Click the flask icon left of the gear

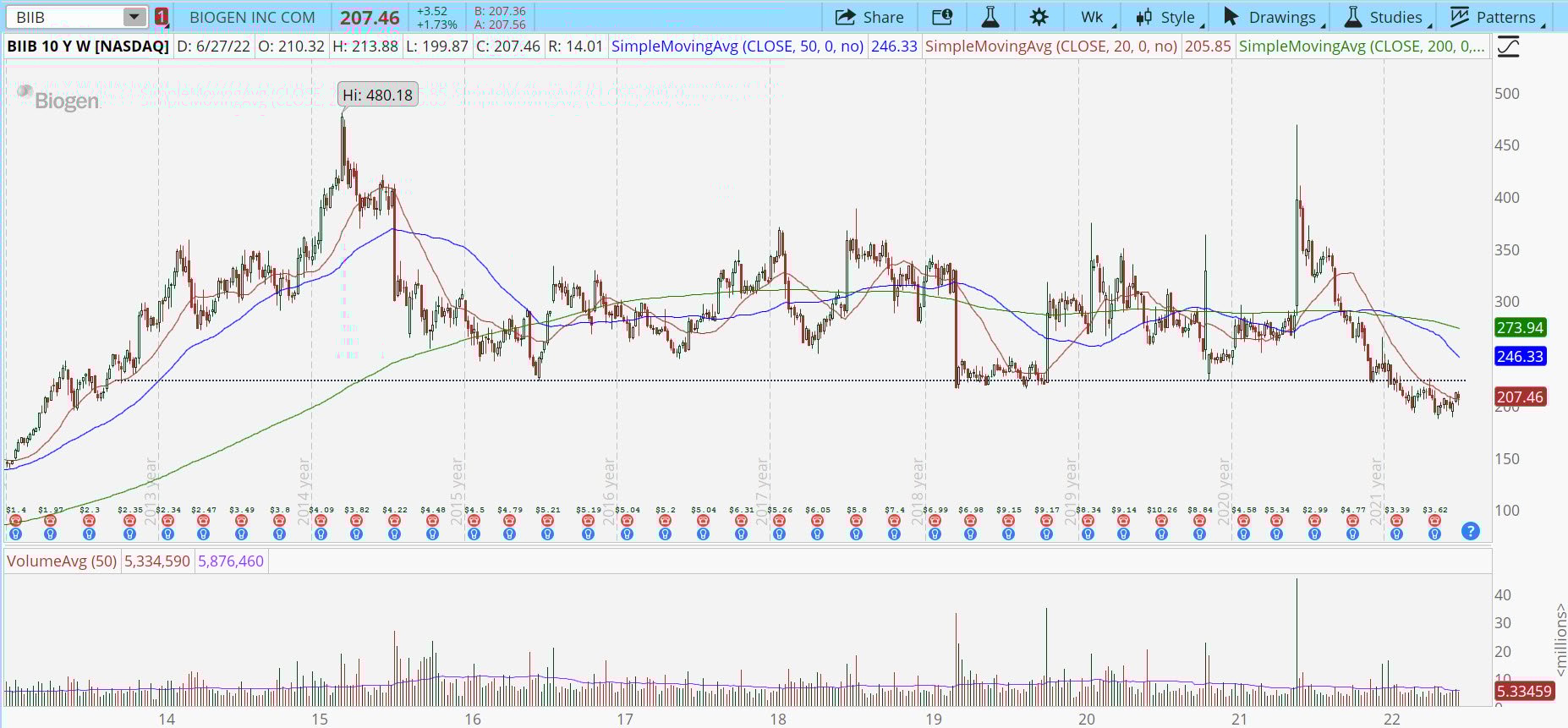point(990,17)
